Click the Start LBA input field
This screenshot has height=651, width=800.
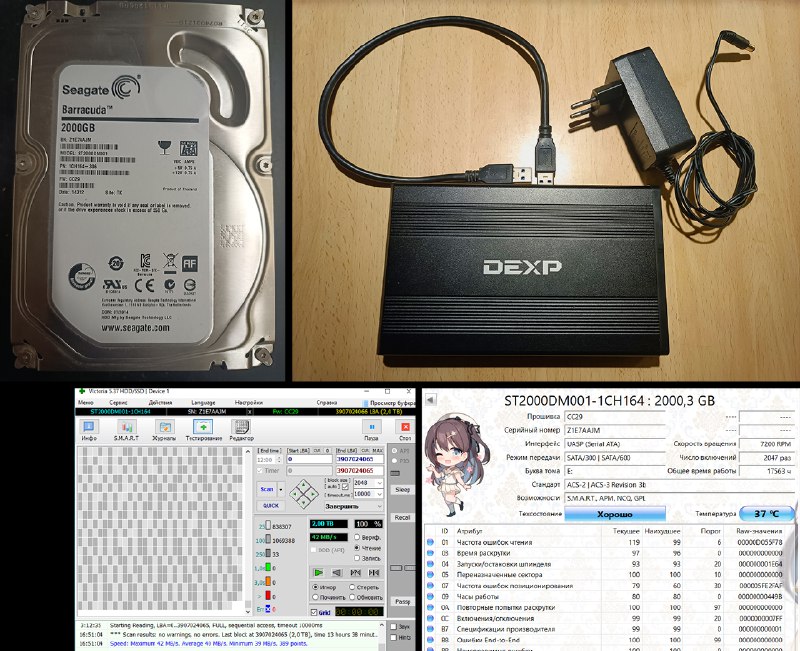[x=309, y=460]
